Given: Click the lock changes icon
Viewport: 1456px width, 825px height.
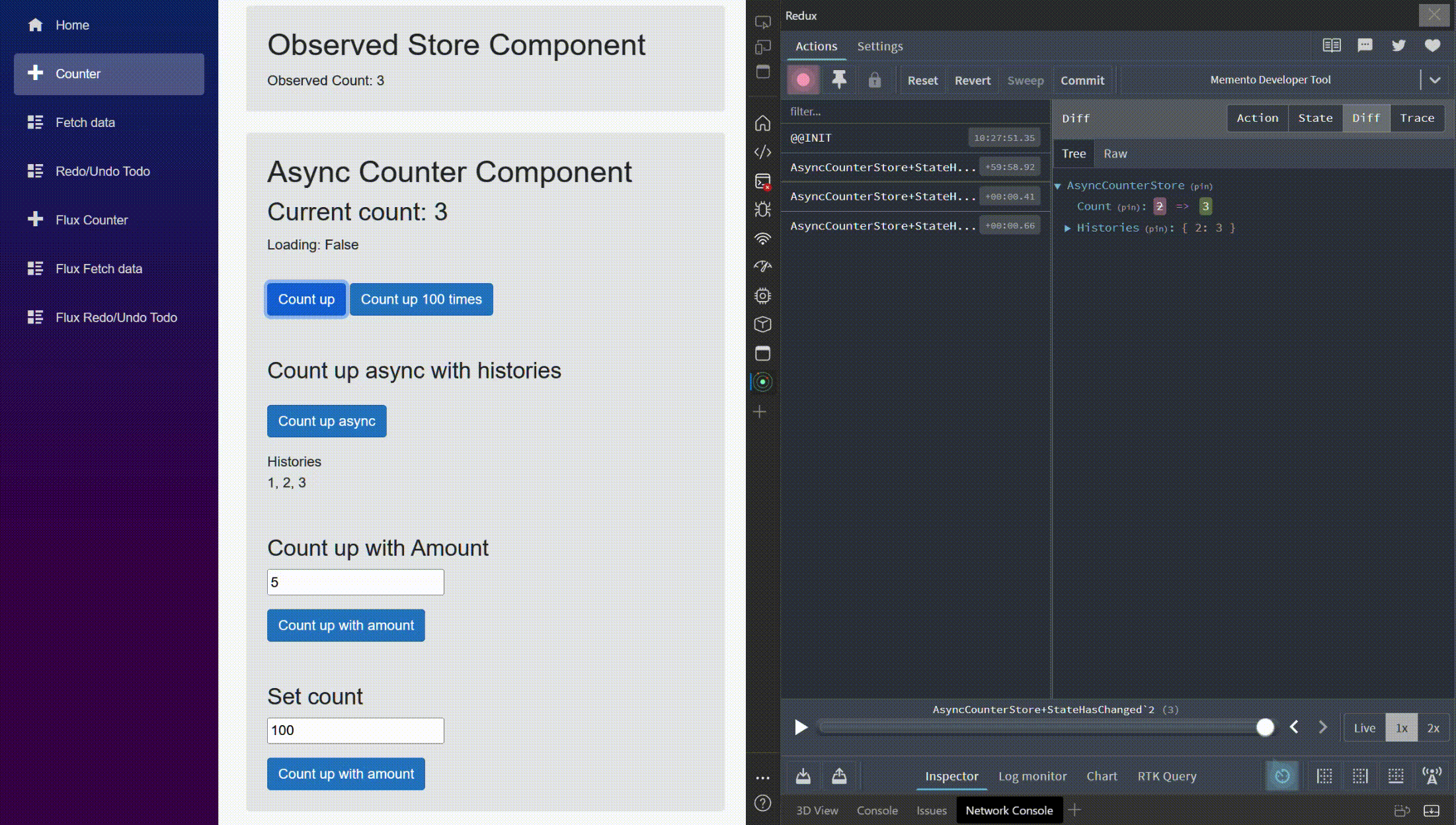Looking at the screenshot, I should tap(874, 80).
